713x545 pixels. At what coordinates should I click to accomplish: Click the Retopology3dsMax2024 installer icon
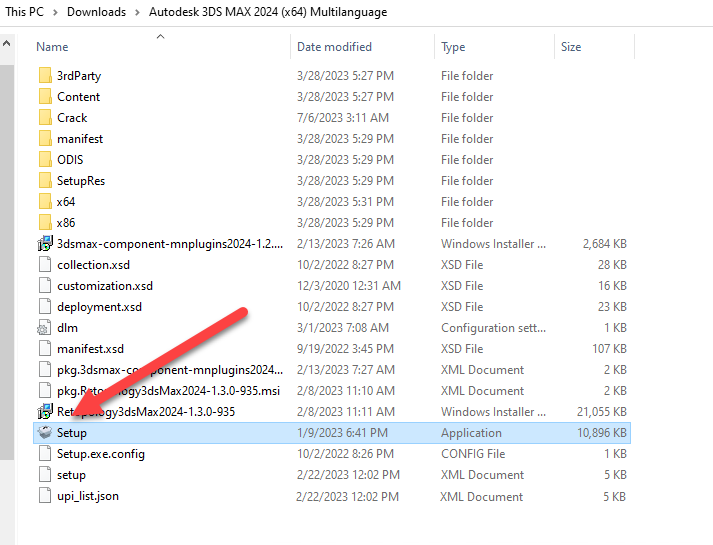click(45, 411)
